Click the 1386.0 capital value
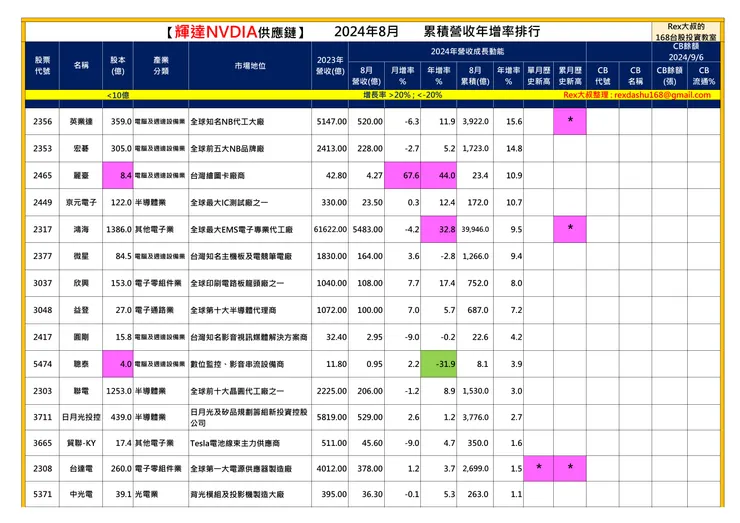This screenshot has width=740, height=523. coord(119,229)
